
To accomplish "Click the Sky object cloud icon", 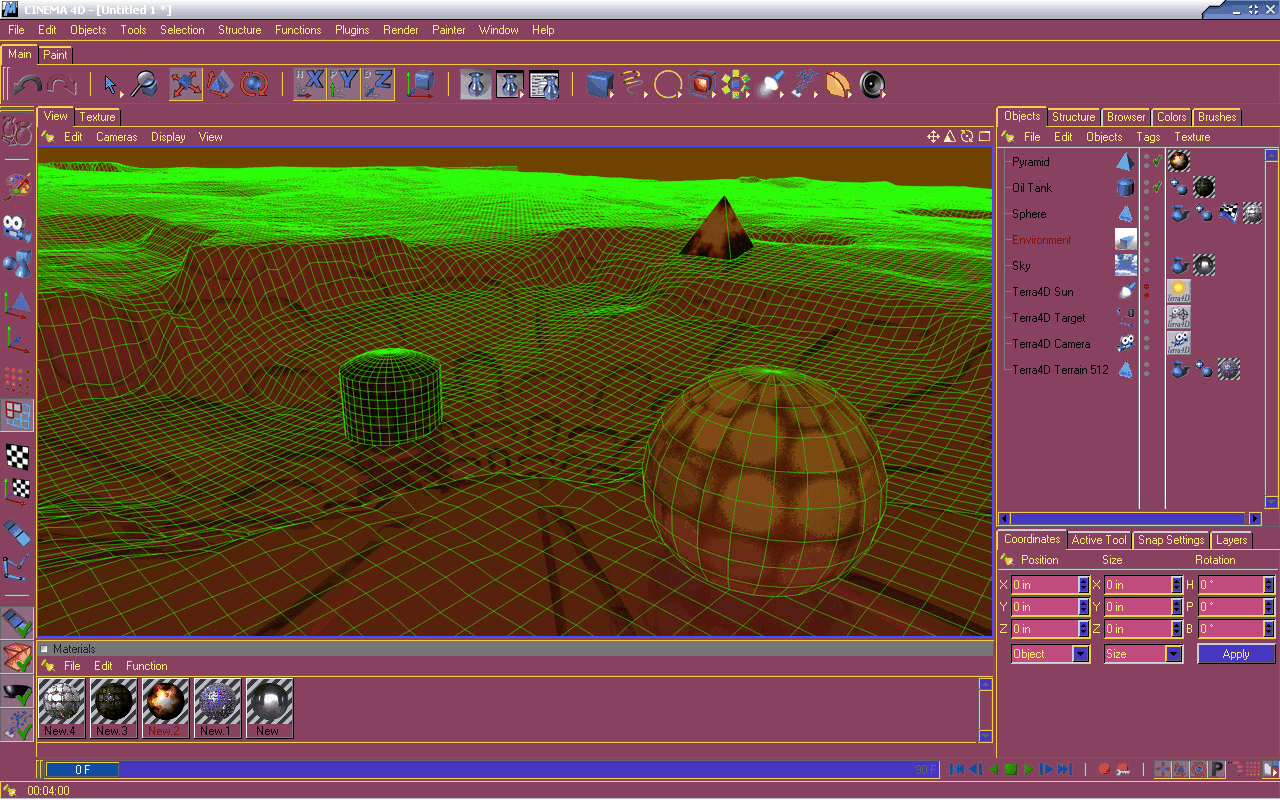I will point(1126,265).
